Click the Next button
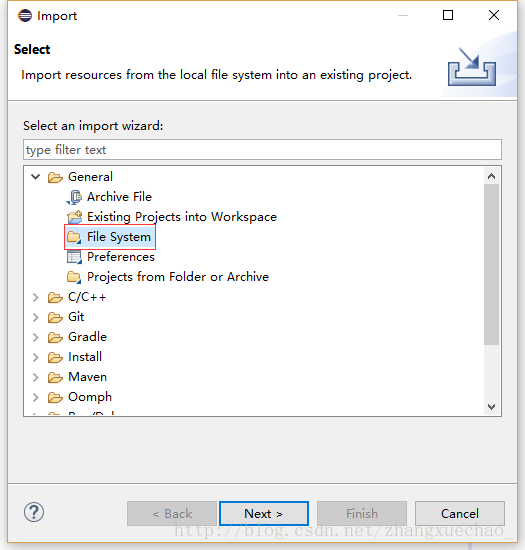 (264, 514)
